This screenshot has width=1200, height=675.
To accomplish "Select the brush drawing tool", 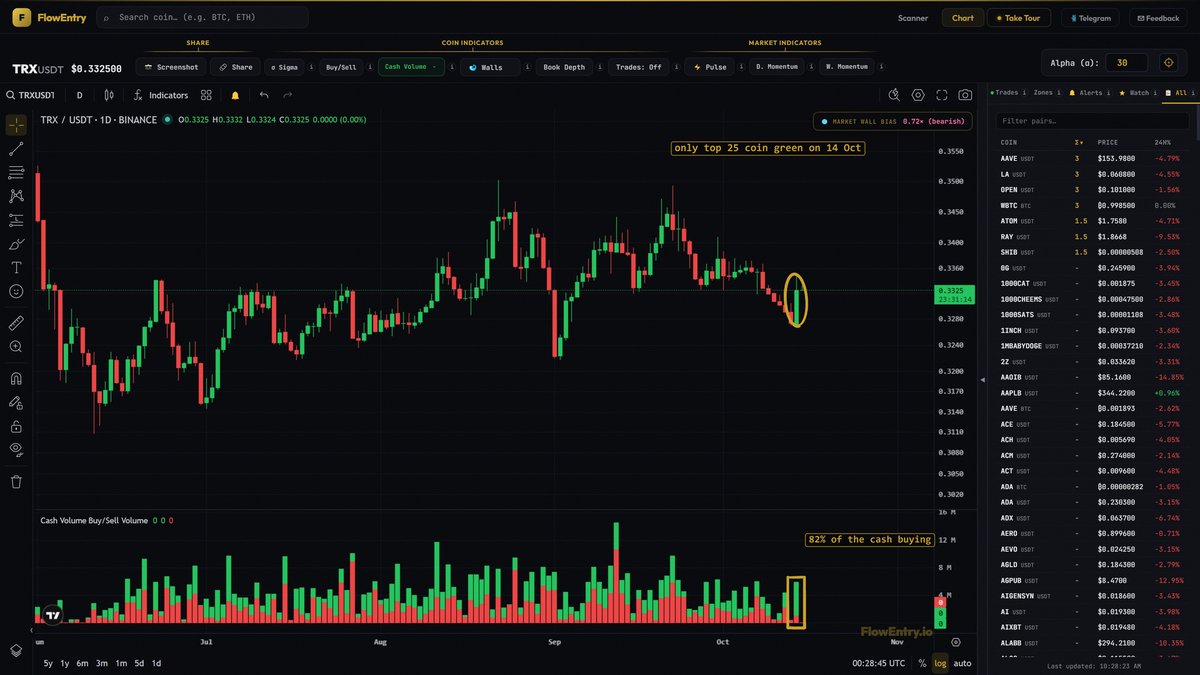I will 16,244.
